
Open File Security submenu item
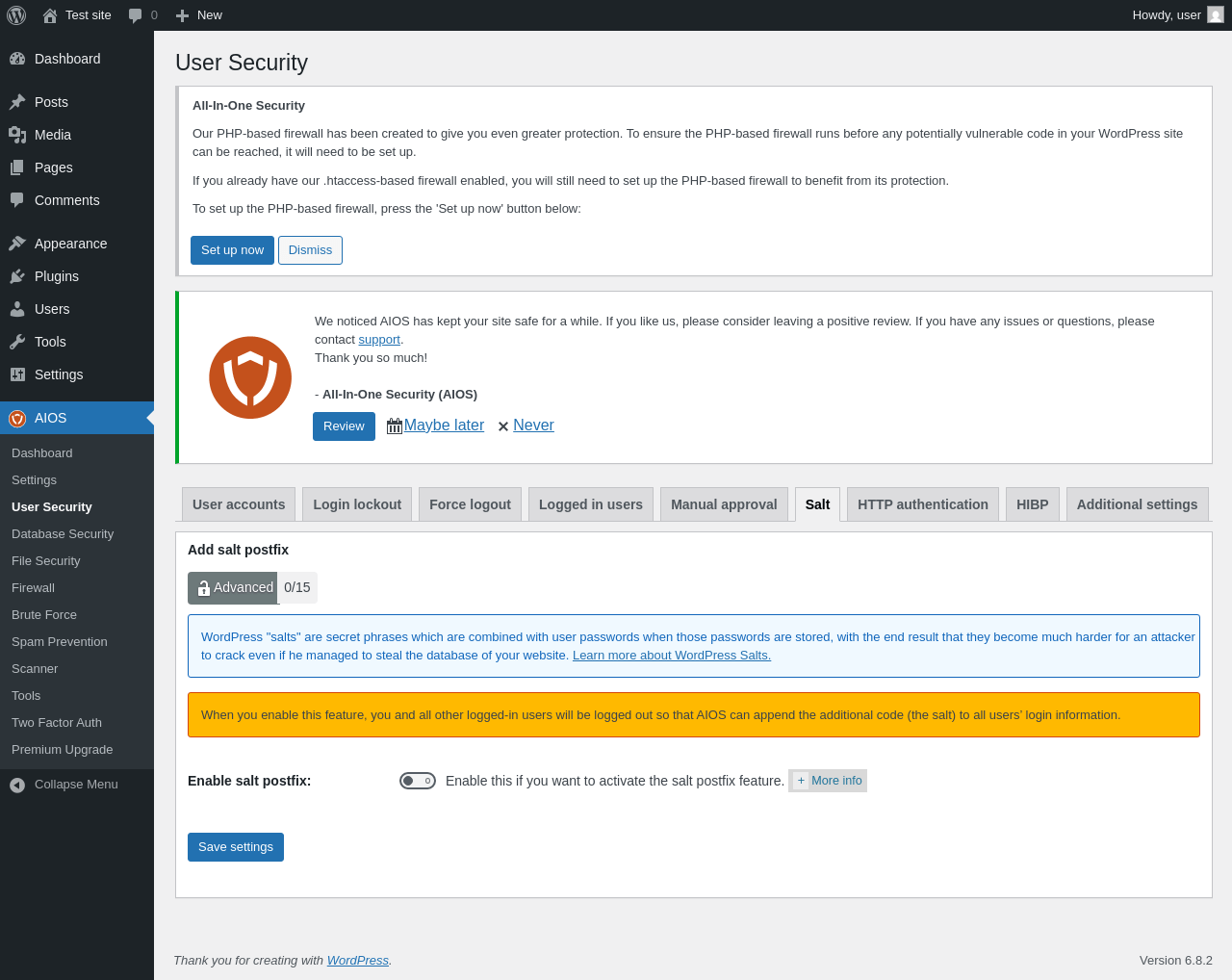point(77,561)
